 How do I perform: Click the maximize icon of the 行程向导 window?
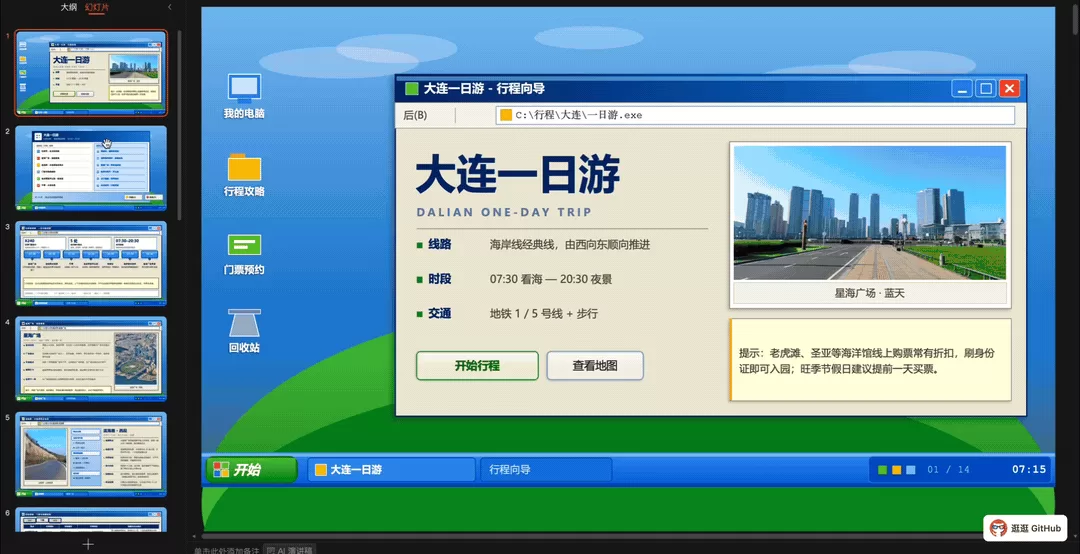(986, 88)
